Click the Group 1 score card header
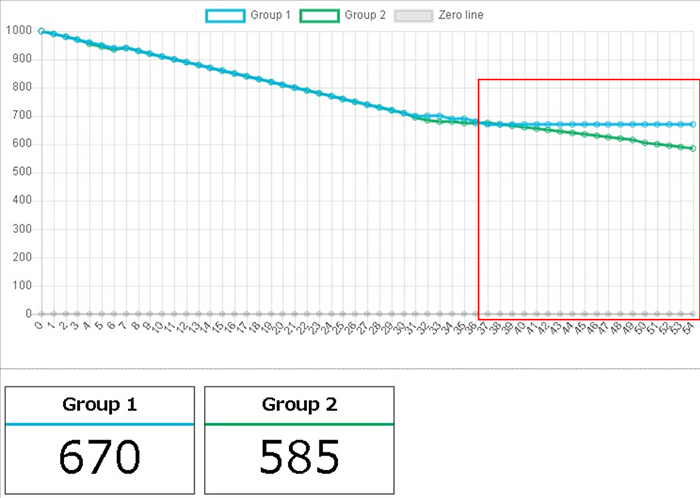 [x=100, y=405]
